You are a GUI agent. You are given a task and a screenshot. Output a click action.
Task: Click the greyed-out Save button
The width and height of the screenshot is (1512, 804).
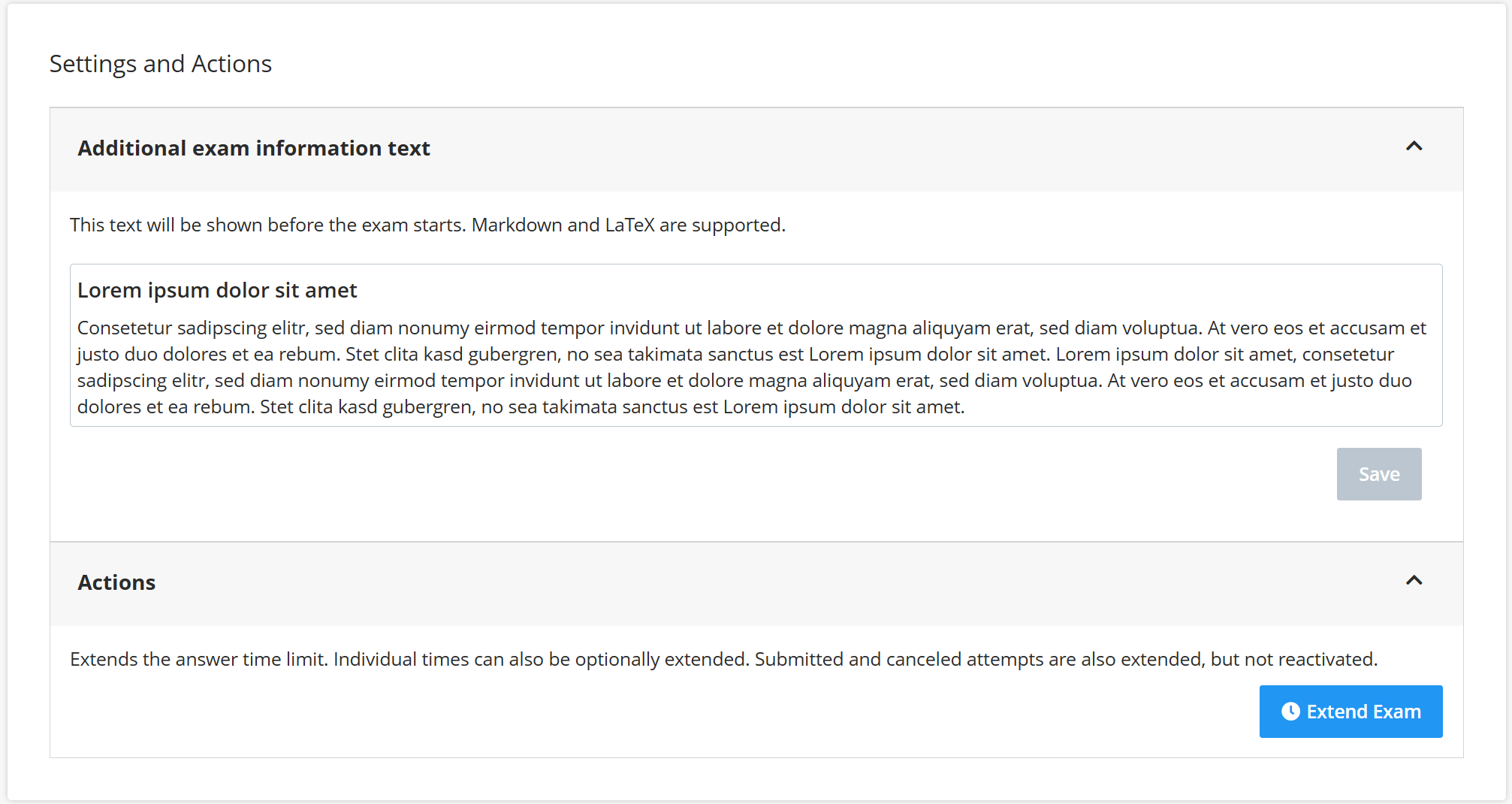click(x=1378, y=474)
